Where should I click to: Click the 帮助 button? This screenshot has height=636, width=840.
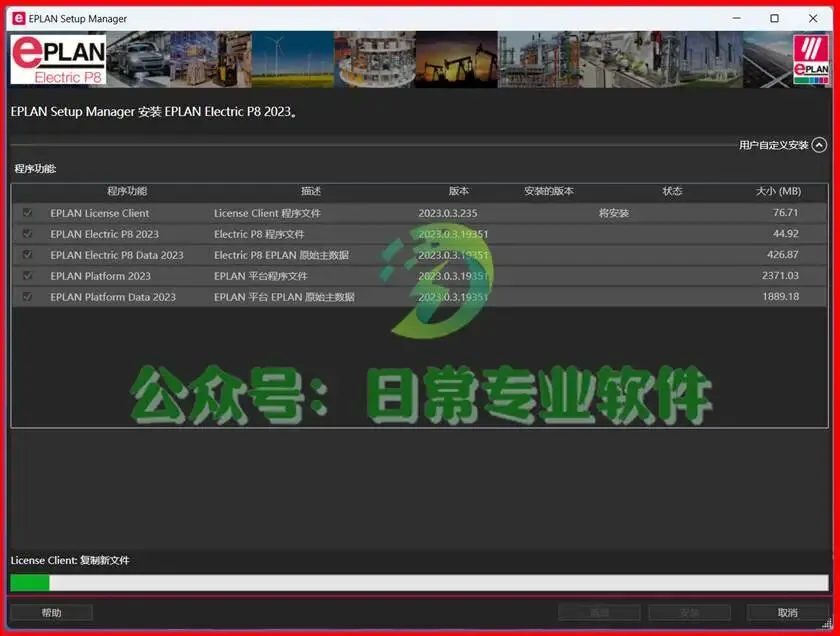pyautogui.click(x=51, y=612)
